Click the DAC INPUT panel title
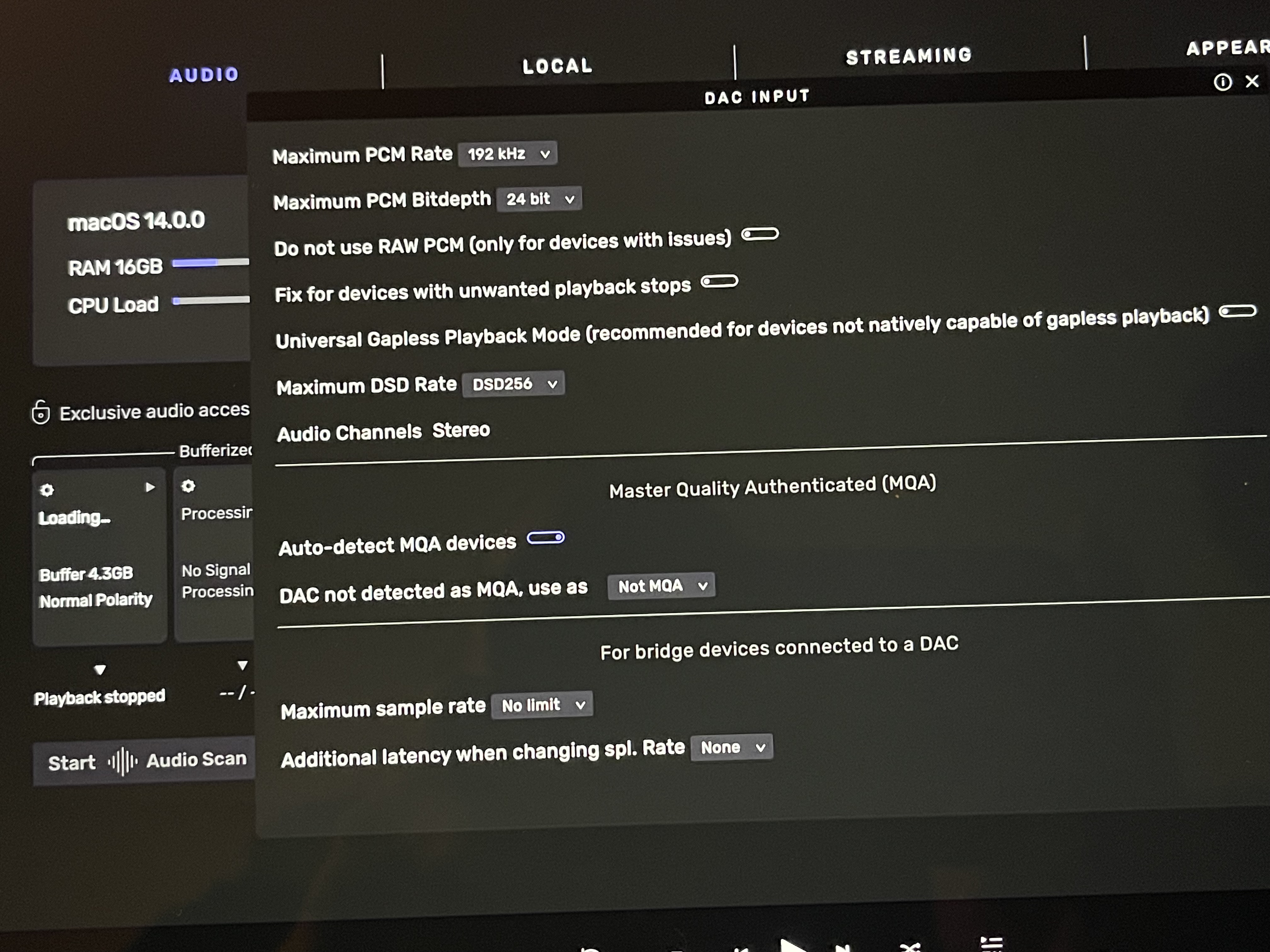This screenshot has height=952, width=1270. (x=757, y=97)
